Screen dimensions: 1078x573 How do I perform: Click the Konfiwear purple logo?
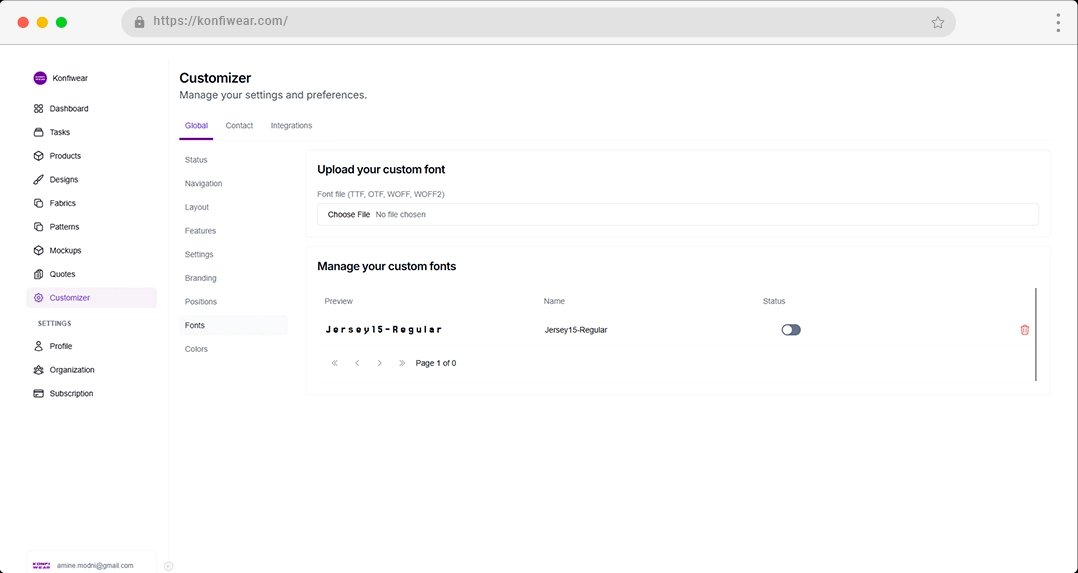tap(40, 78)
